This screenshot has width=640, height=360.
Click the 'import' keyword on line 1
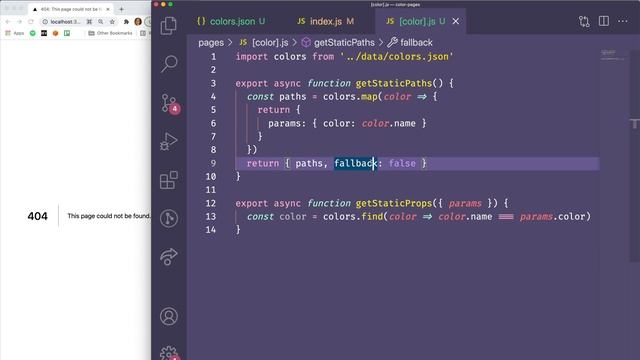(x=251, y=57)
